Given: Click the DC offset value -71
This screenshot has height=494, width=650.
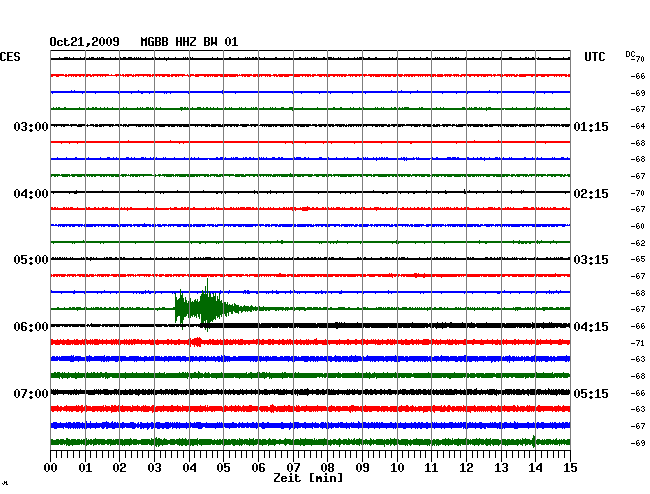Looking at the screenshot, I should (x=638, y=343).
